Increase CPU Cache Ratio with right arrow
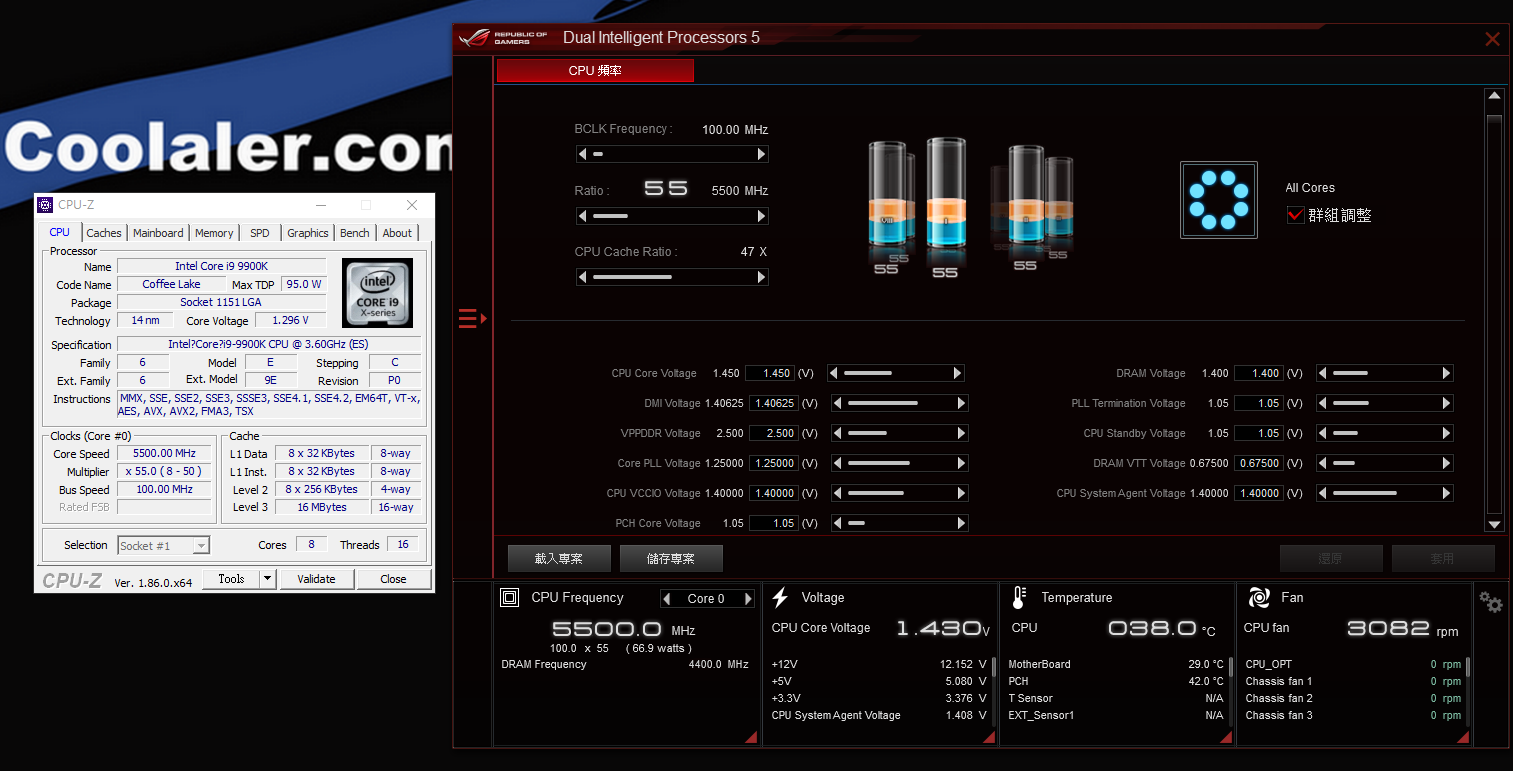The width and height of the screenshot is (1513, 771). pyautogui.click(x=762, y=277)
